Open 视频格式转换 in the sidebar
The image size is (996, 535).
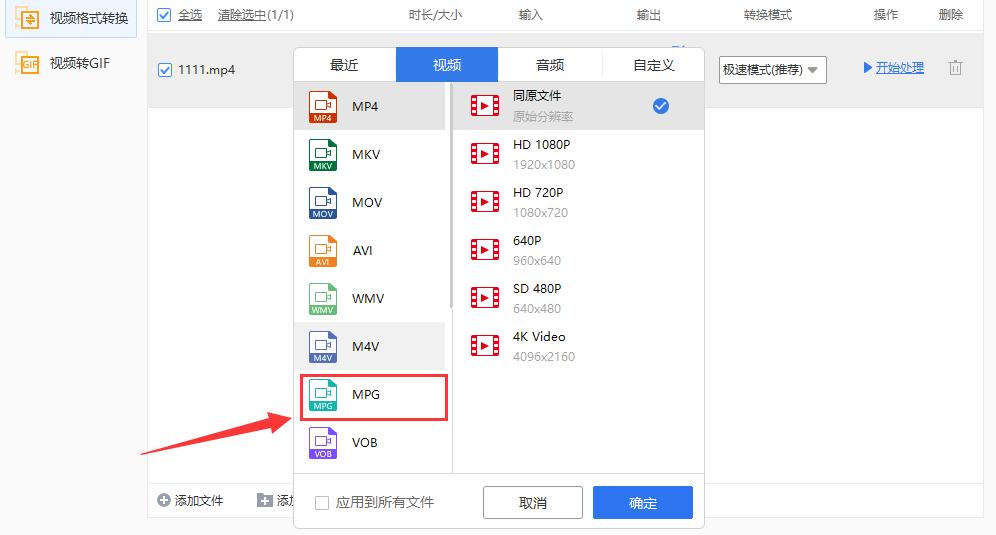pos(71,18)
